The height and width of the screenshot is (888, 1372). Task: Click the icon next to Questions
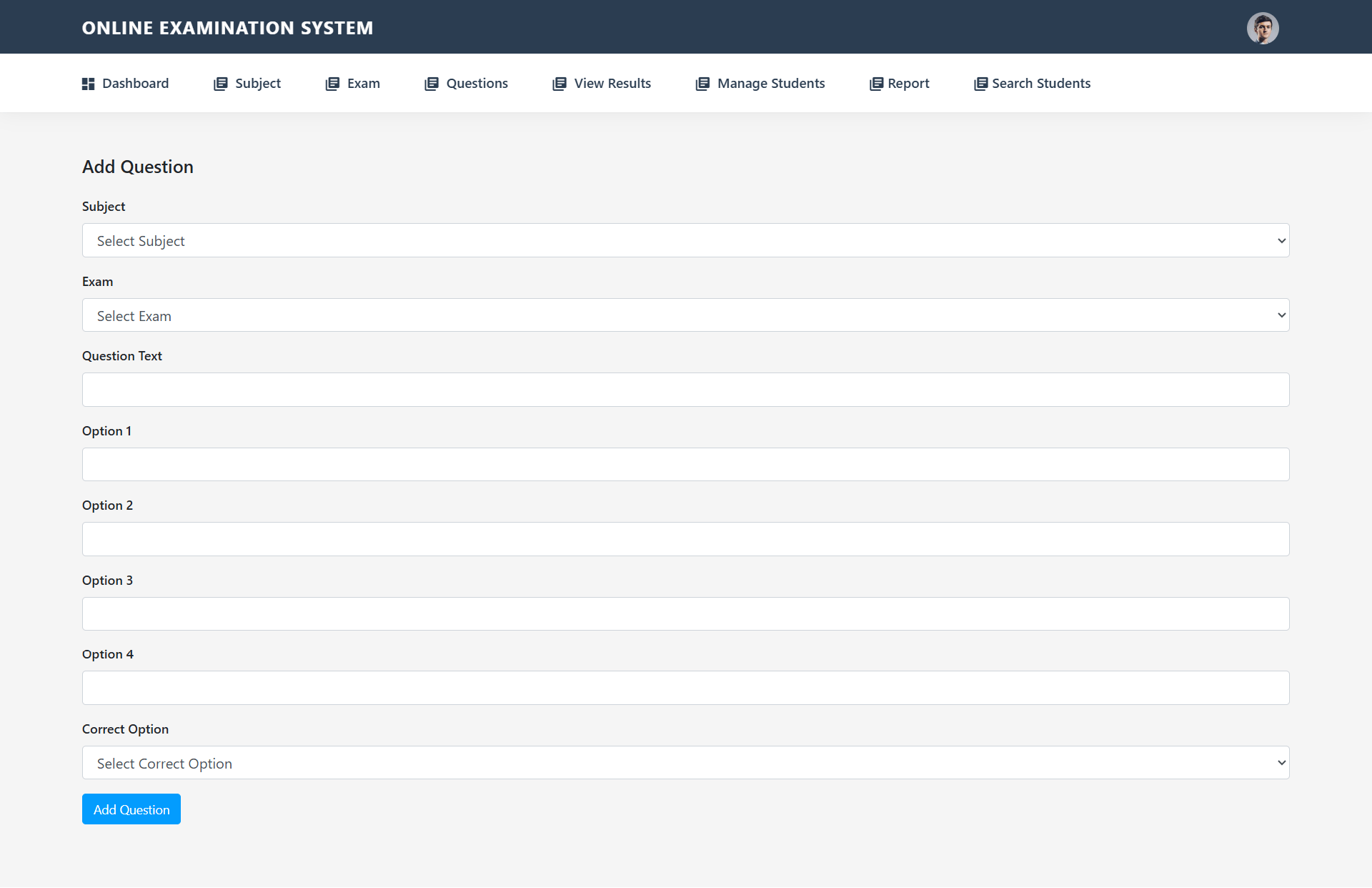pos(431,84)
